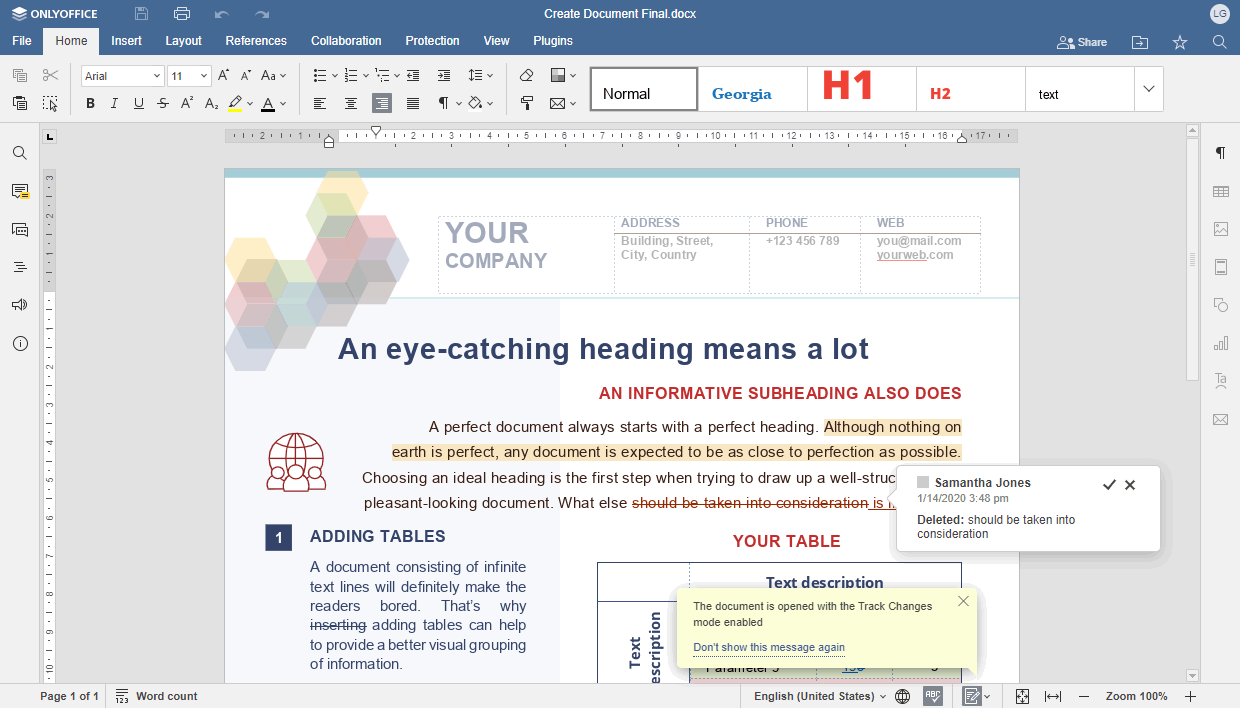Screen dimensions: 1240x708
Task: Open the Chat panel in left sidebar
Action: (20, 229)
